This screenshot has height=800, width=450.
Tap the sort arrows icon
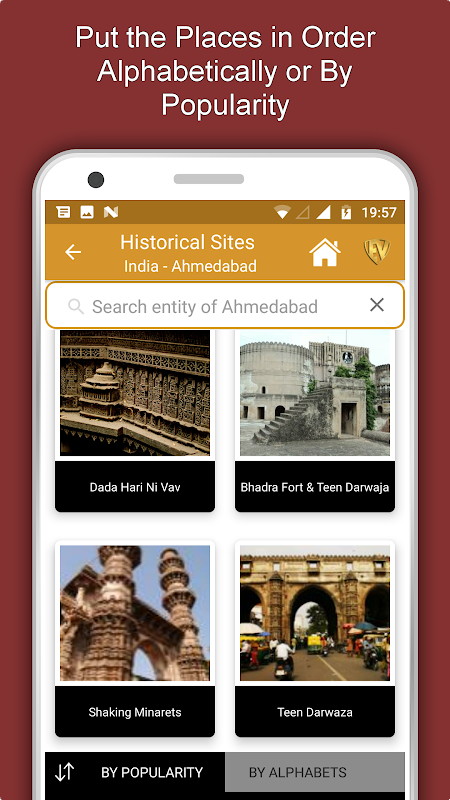point(65,772)
